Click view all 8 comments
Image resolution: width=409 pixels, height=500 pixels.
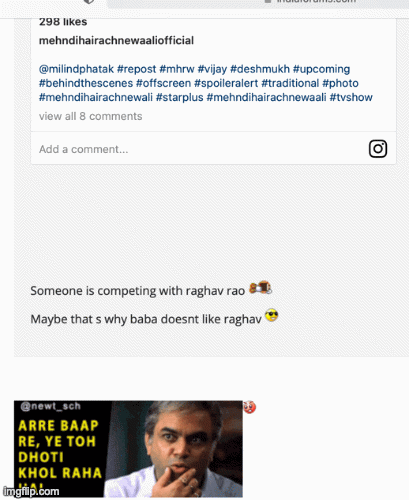90,116
